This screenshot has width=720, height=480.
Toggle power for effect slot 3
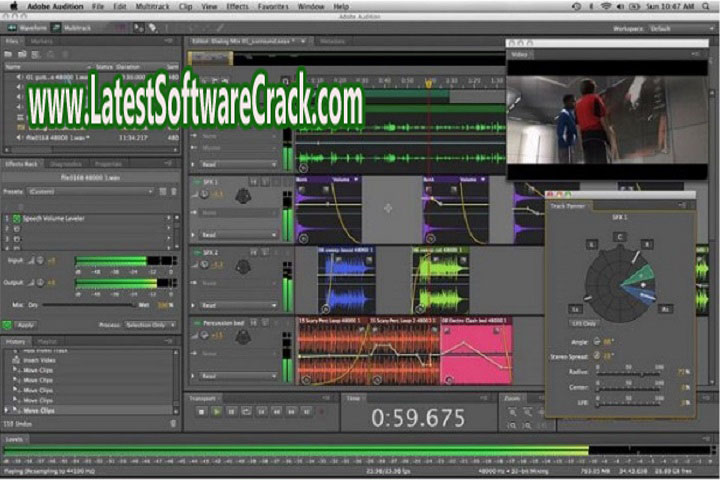coord(17,239)
